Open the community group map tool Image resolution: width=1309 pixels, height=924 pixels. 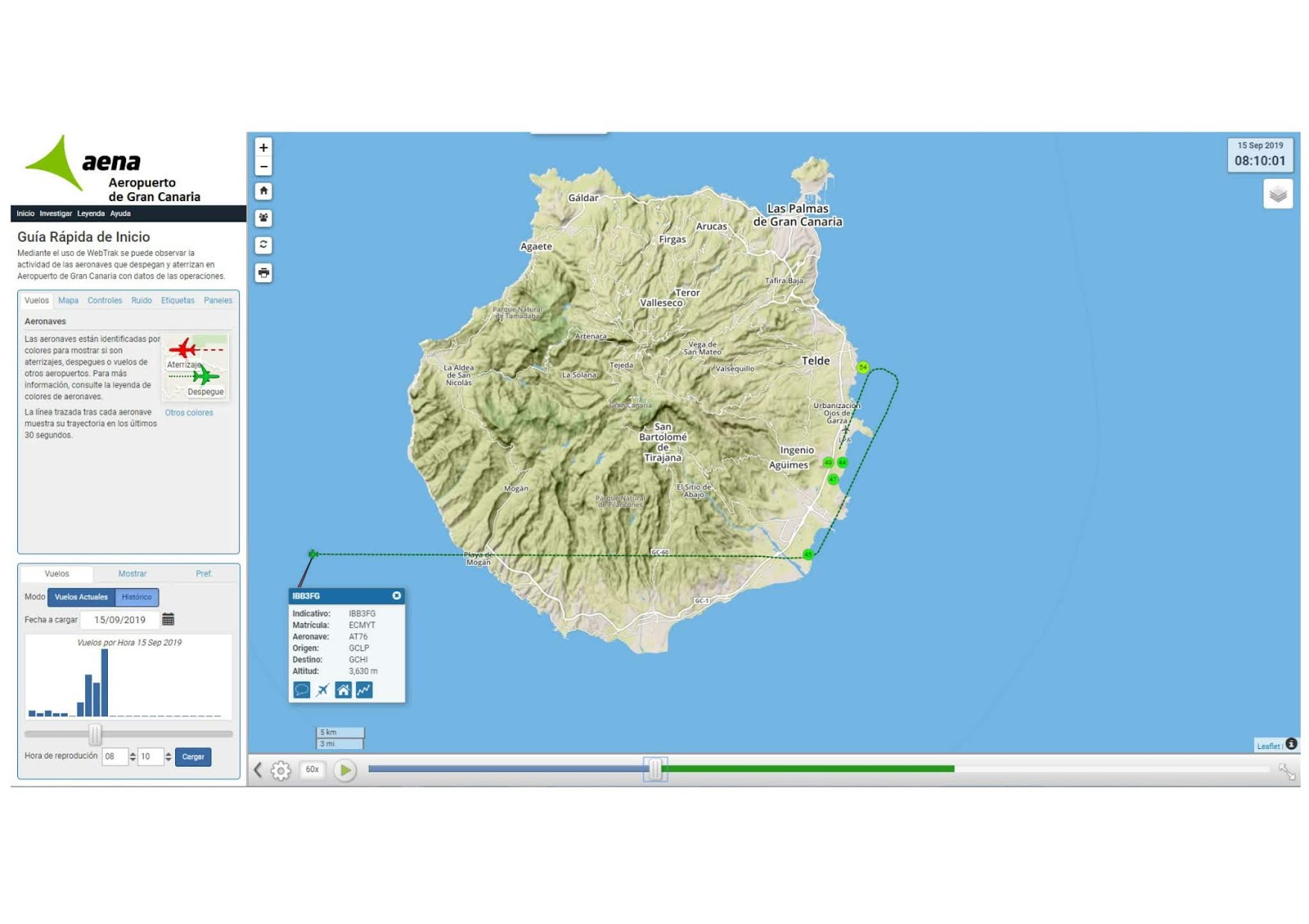263,218
